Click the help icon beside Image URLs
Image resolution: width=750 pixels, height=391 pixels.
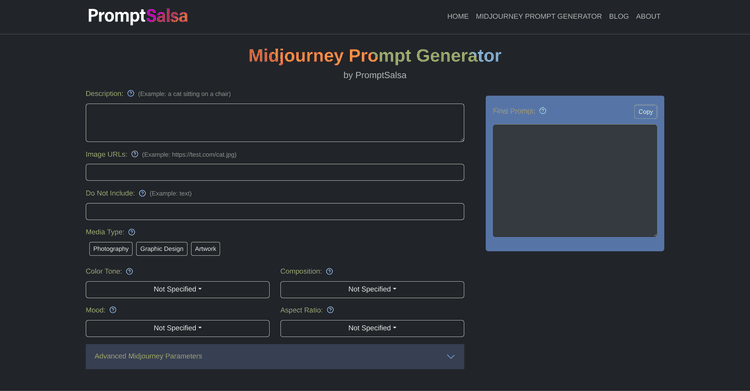point(135,154)
